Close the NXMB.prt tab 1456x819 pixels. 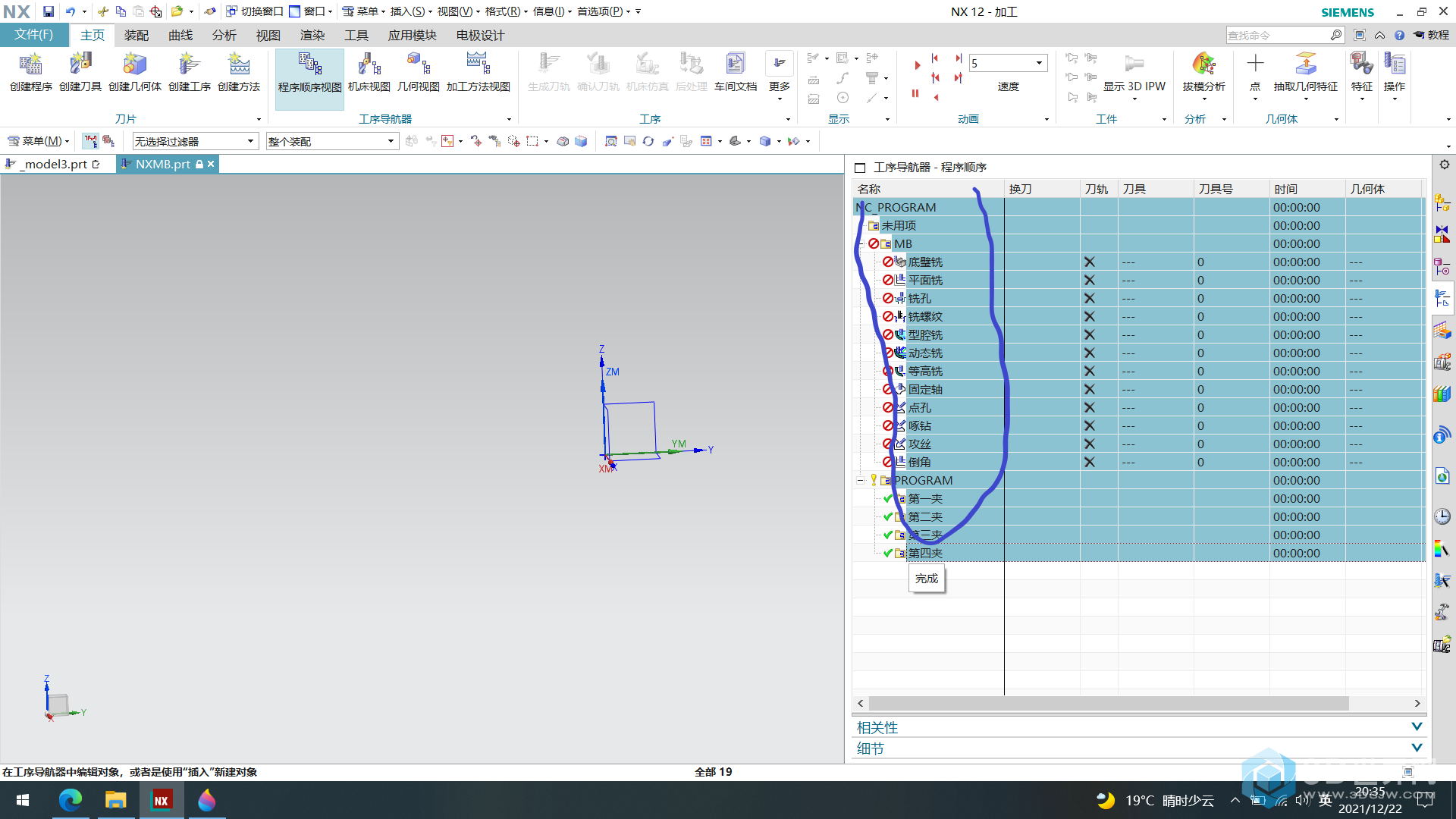211,164
